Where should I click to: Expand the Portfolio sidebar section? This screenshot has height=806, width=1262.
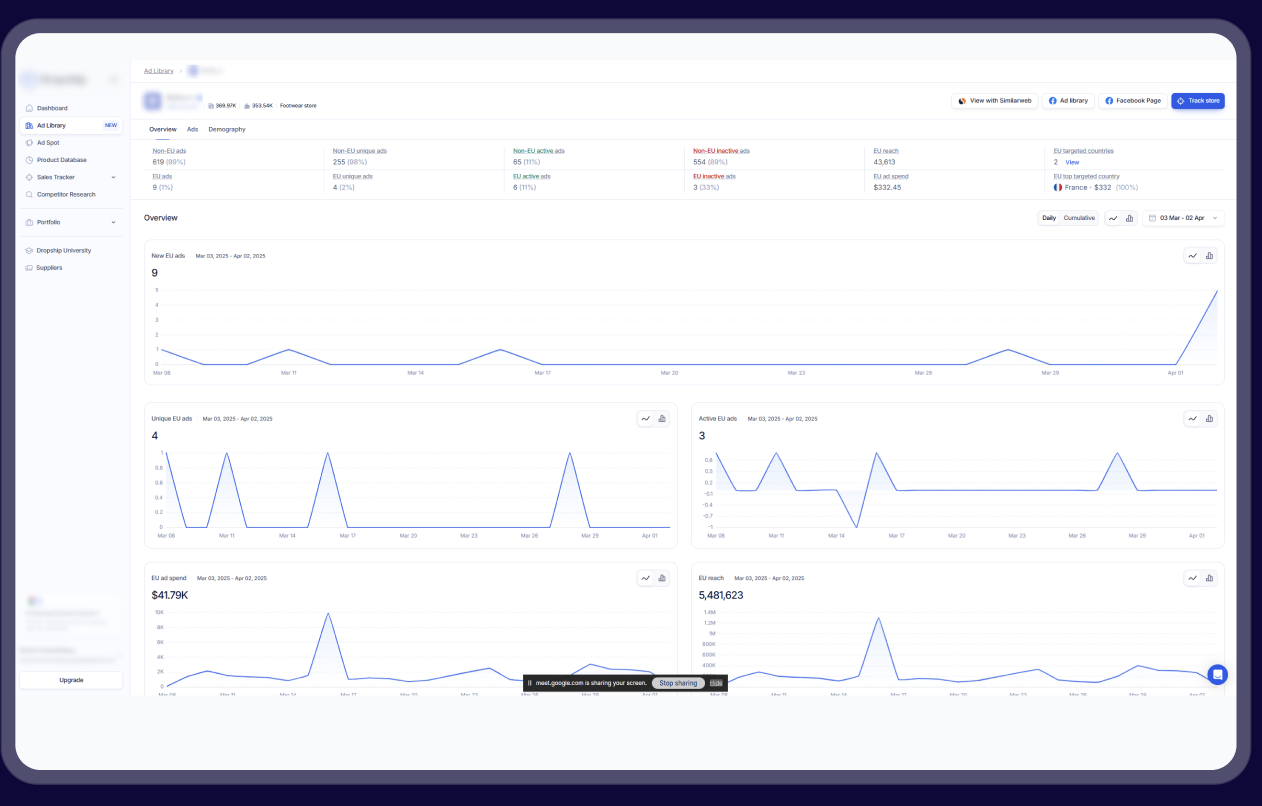coord(113,222)
